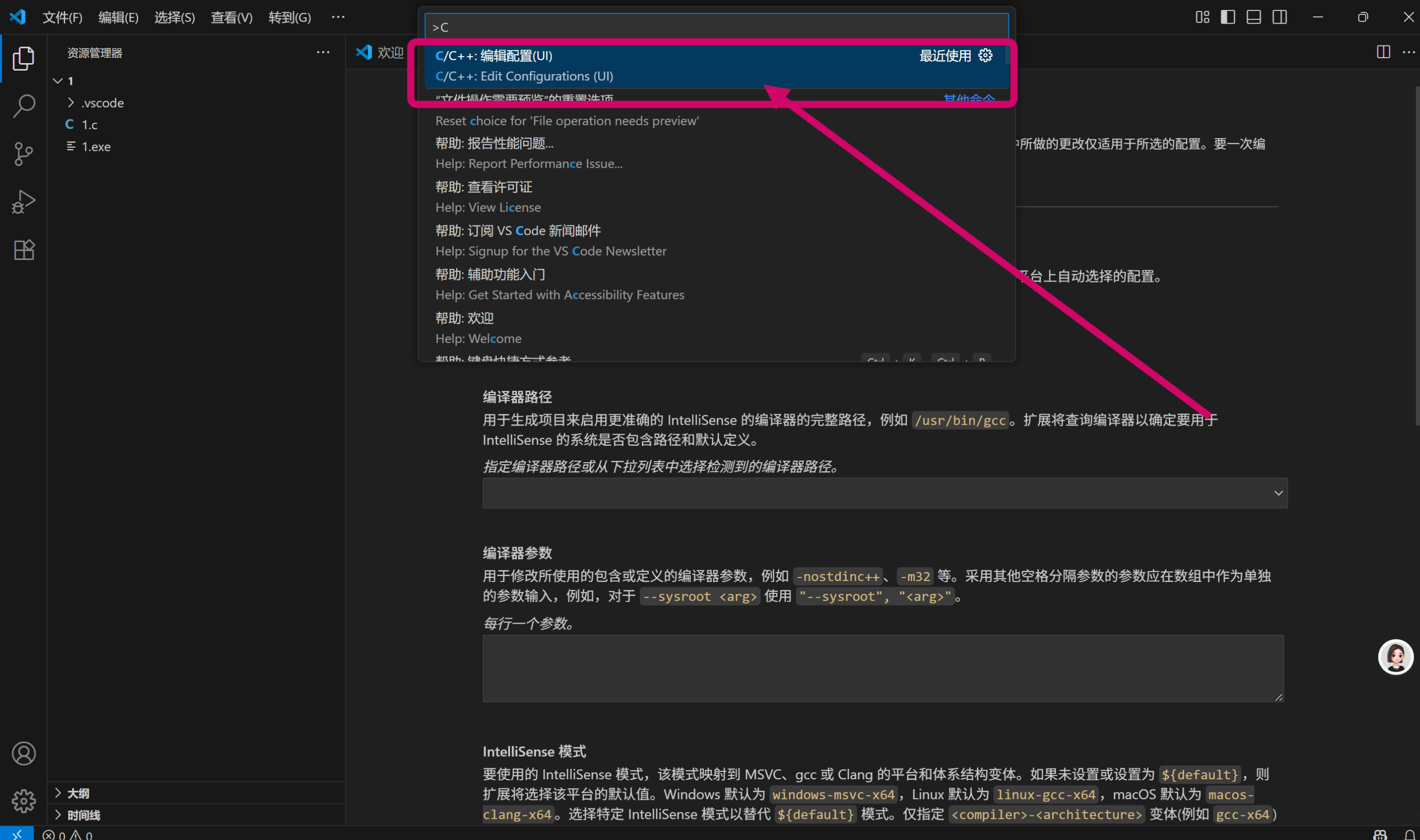Open the Explorer view in activity bar
This screenshot has width=1420, height=840.
[x=23, y=58]
